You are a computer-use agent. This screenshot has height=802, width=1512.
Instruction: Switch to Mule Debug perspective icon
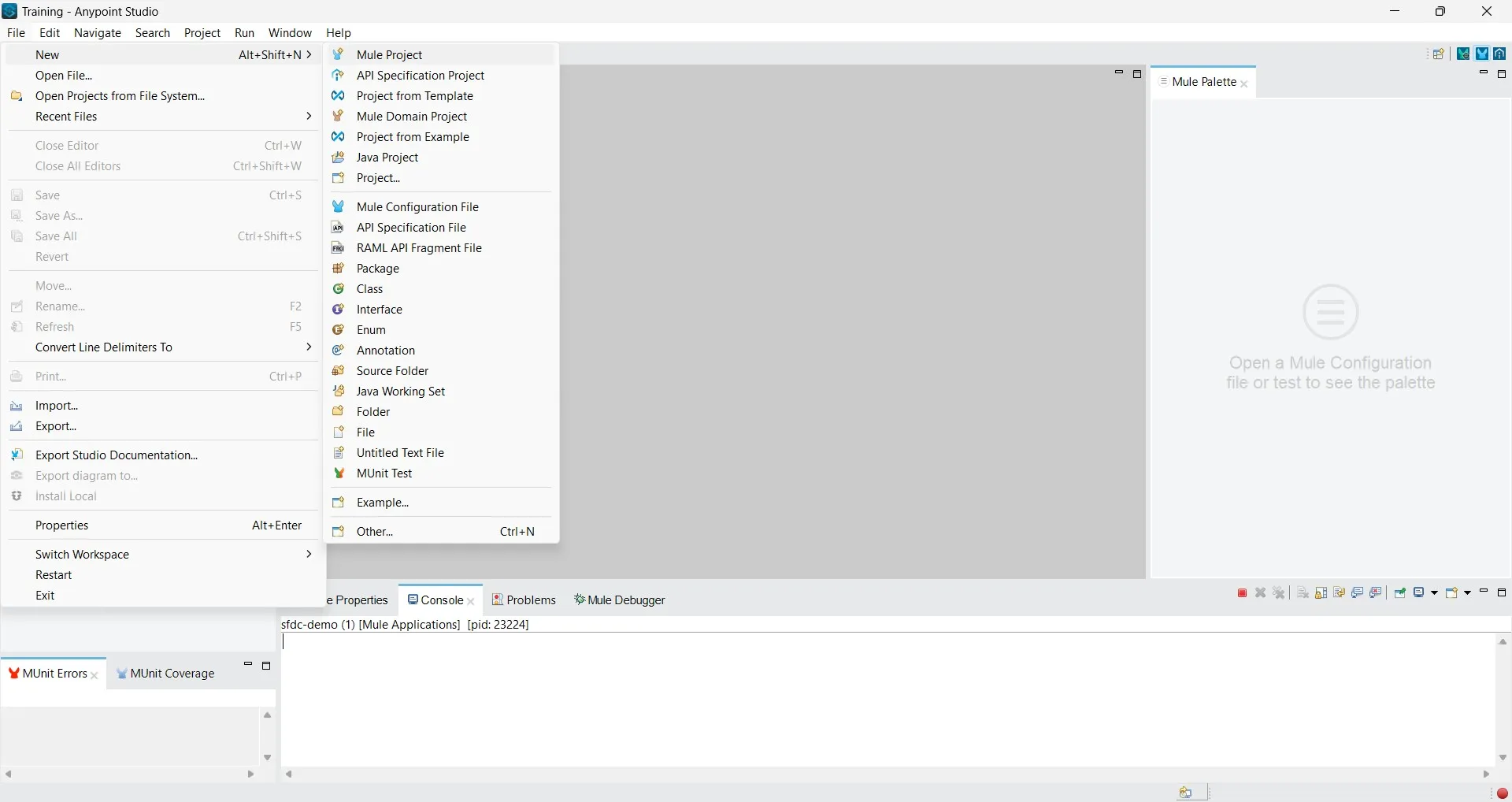(x=1463, y=54)
